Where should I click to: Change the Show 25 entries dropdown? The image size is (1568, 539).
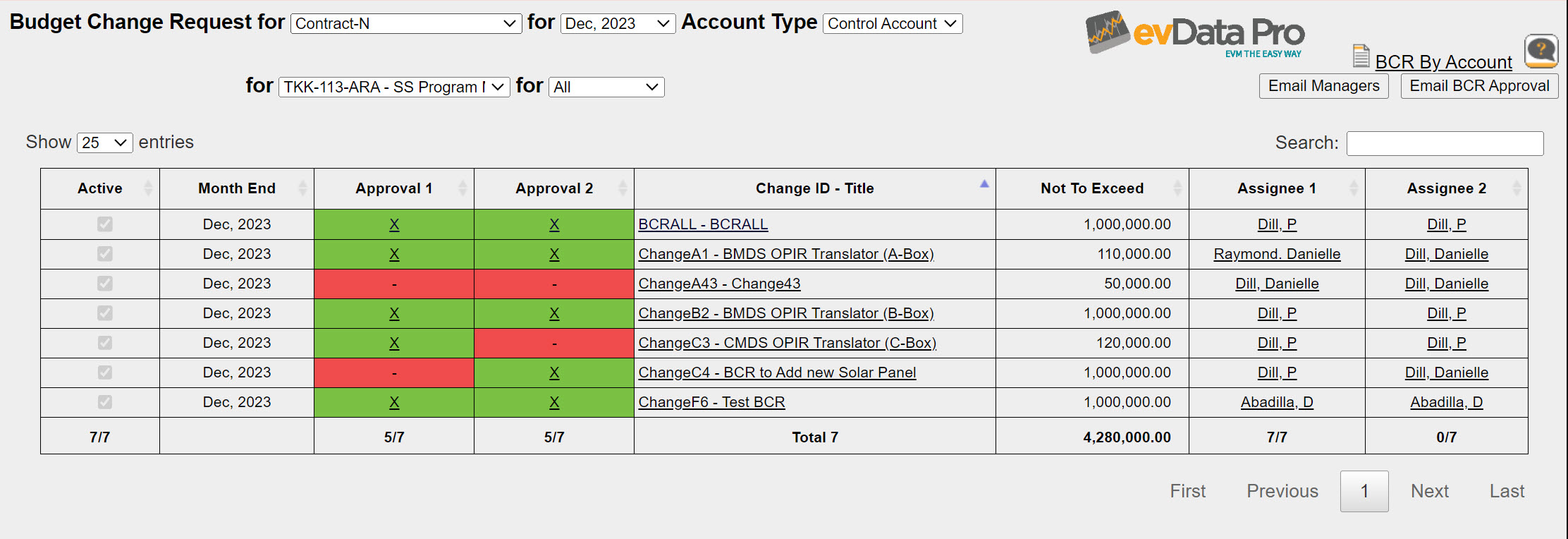[x=105, y=143]
